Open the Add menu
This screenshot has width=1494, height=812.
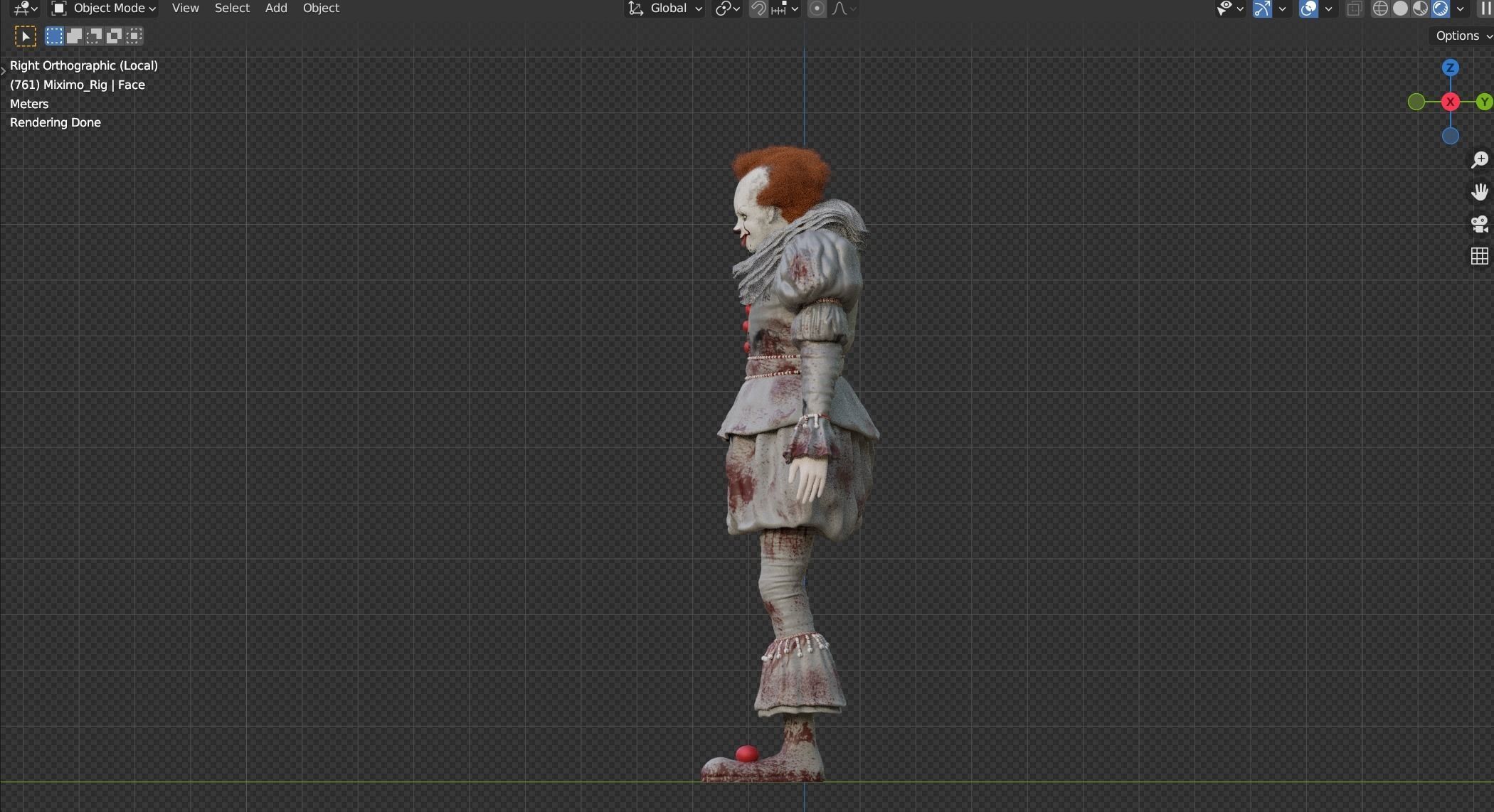276,9
